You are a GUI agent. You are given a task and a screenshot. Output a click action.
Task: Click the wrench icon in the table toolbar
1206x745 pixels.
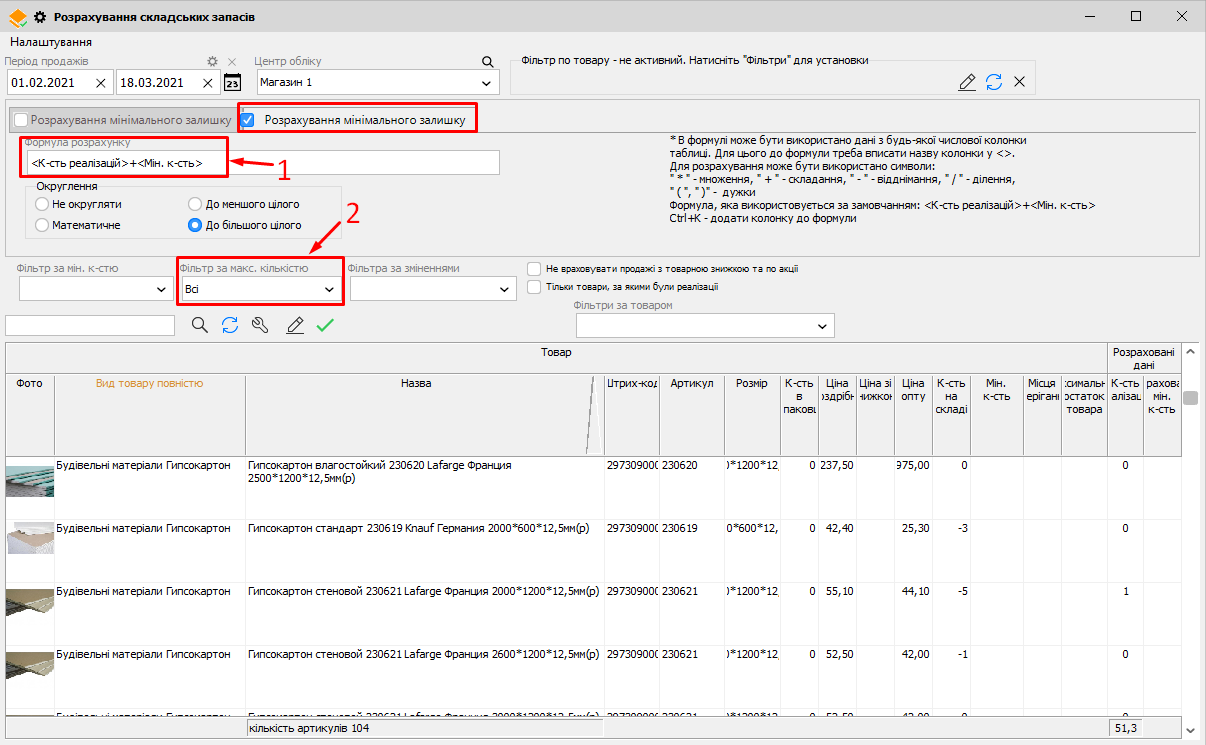point(261,325)
